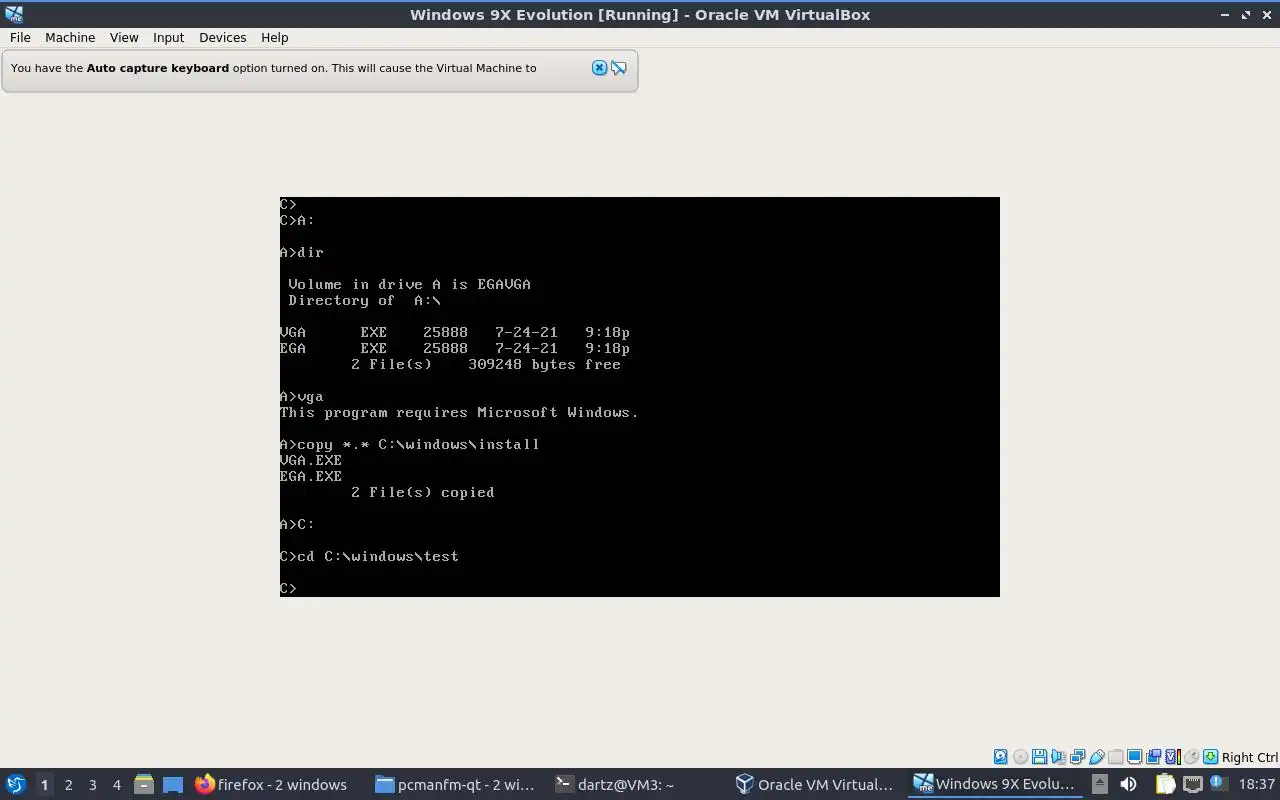Open the File menu
1280x800 pixels.
pos(20,37)
